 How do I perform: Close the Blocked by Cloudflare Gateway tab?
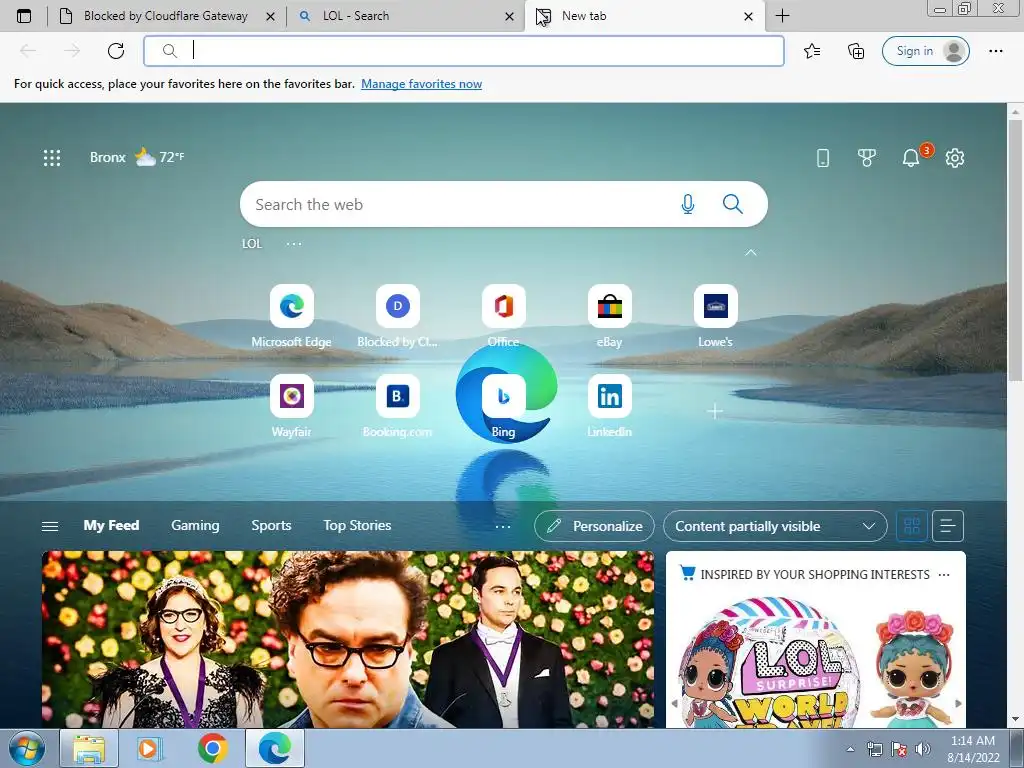click(x=270, y=16)
